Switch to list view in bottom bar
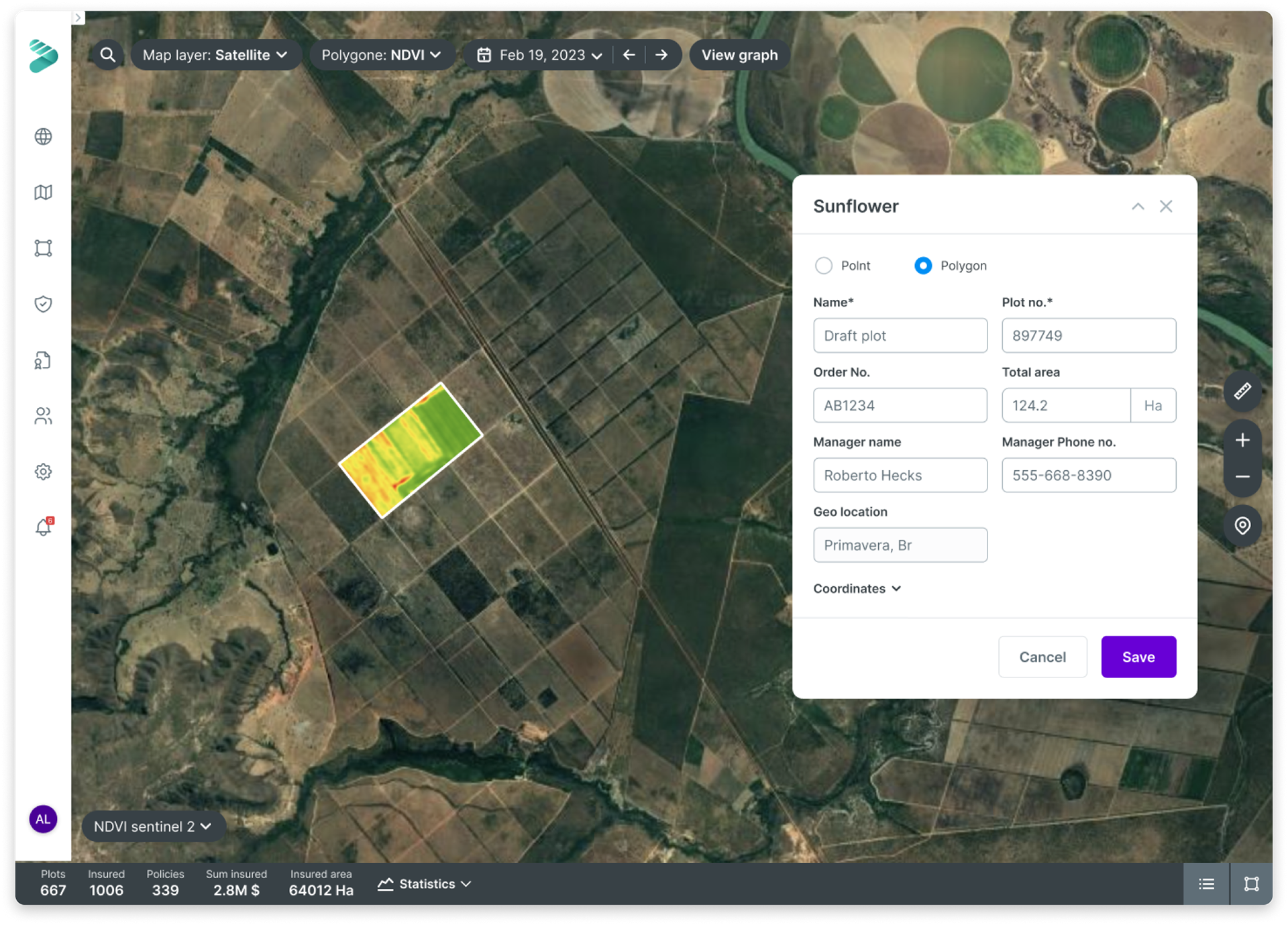This screenshot has height=925, width=1288. pyautogui.click(x=1206, y=884)
